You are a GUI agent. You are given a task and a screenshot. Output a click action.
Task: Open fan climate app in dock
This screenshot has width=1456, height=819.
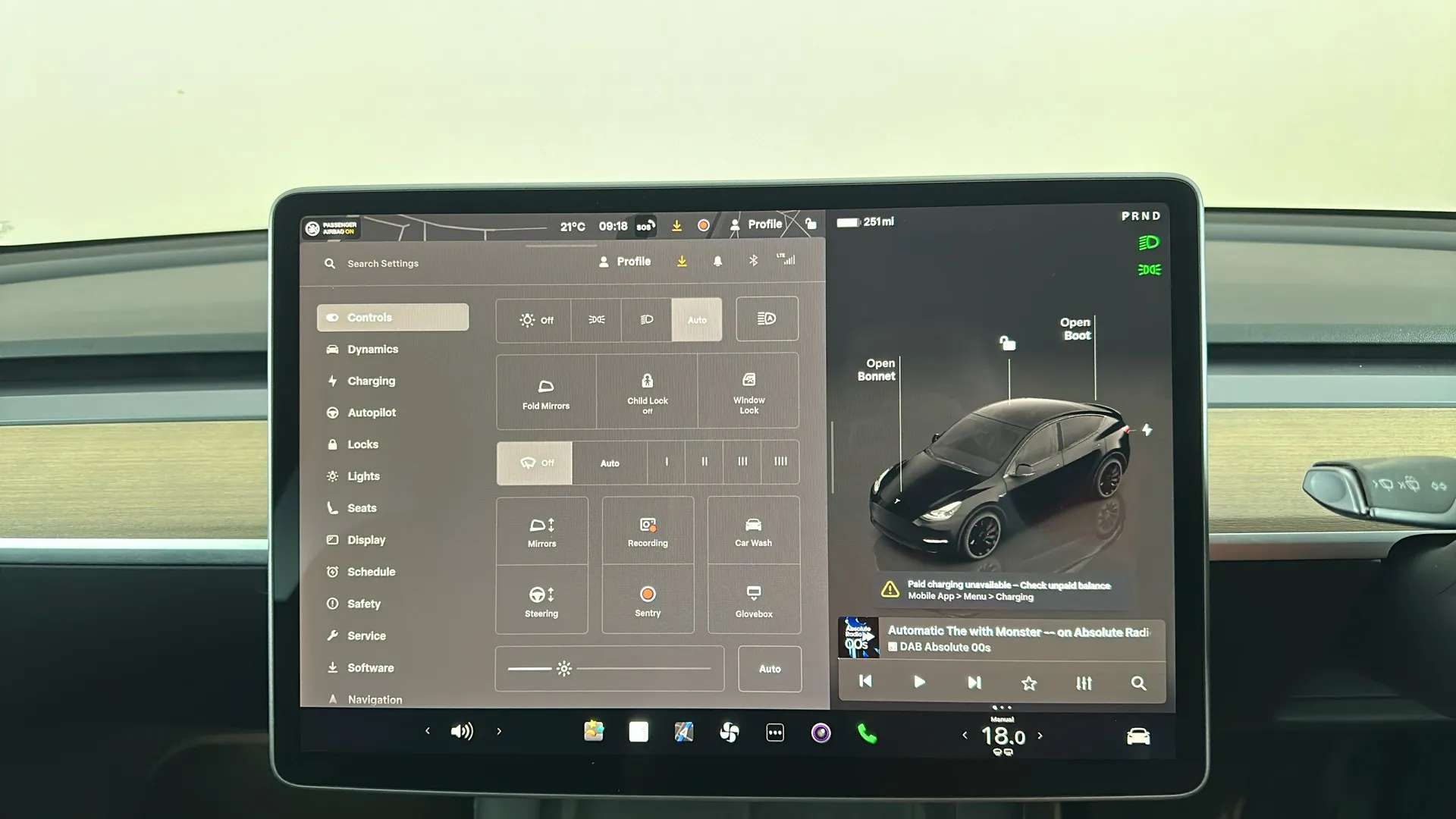(x=729, y=733)
